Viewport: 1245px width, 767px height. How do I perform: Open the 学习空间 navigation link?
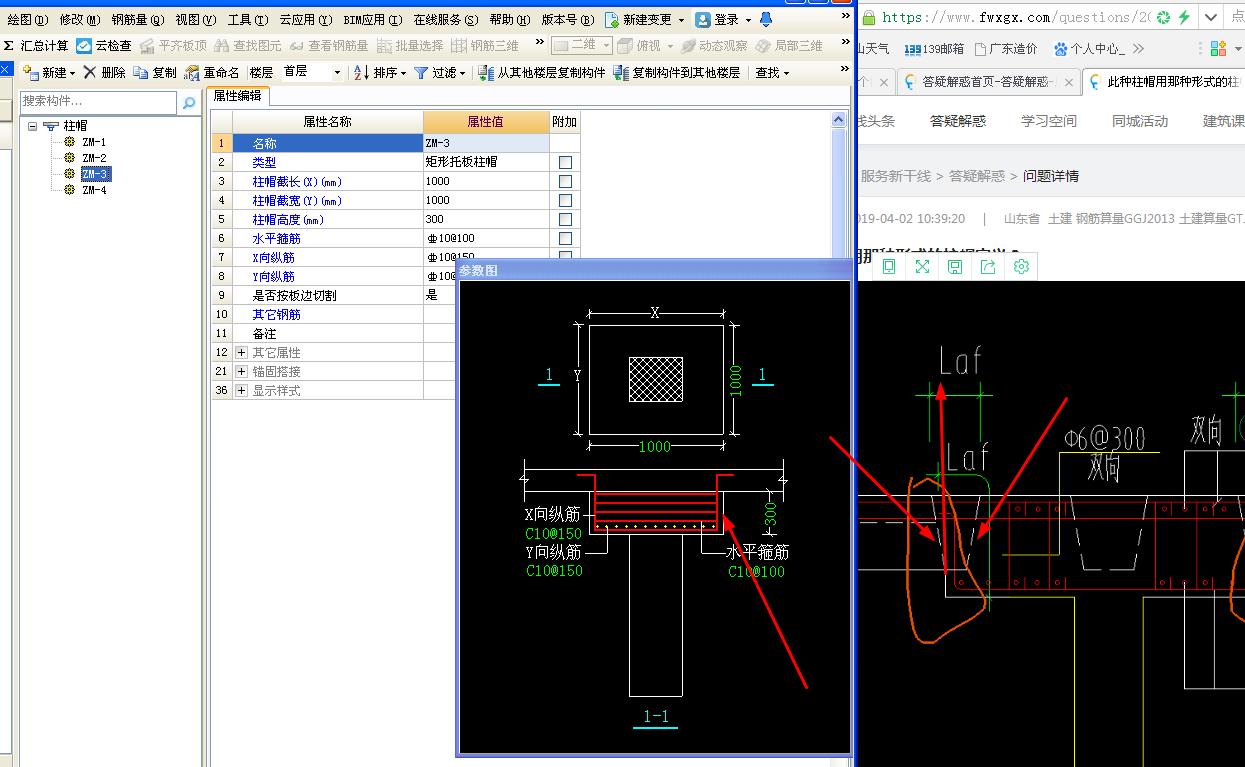pos(1048,121)
